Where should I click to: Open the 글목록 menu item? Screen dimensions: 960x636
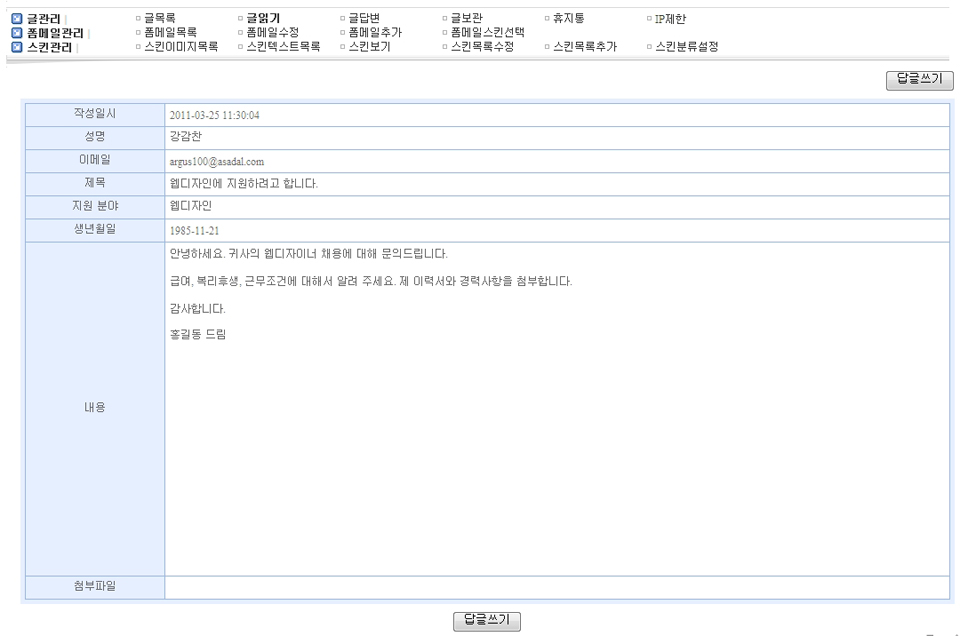[160, 19]
